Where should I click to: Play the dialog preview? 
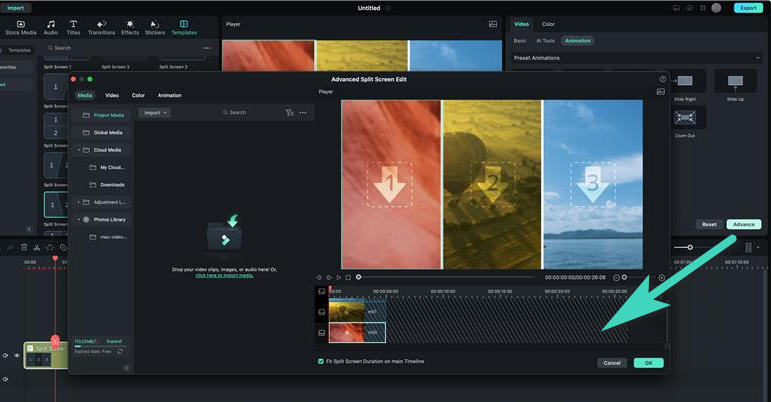339,278
